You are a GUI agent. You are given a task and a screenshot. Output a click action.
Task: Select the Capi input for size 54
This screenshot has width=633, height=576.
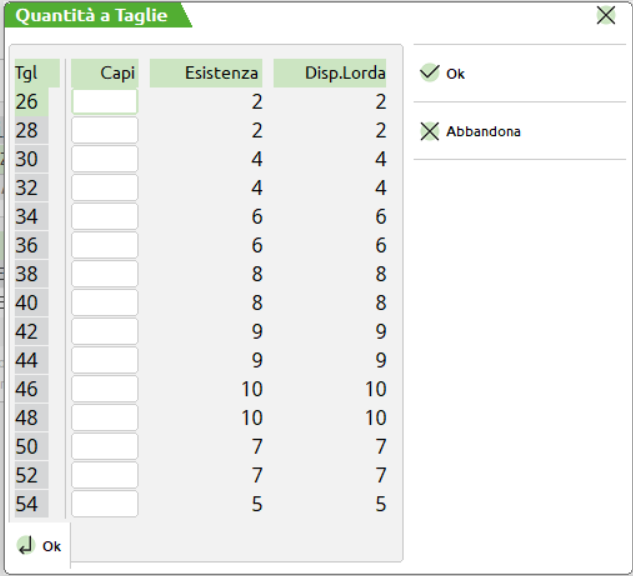click(104, 504)
